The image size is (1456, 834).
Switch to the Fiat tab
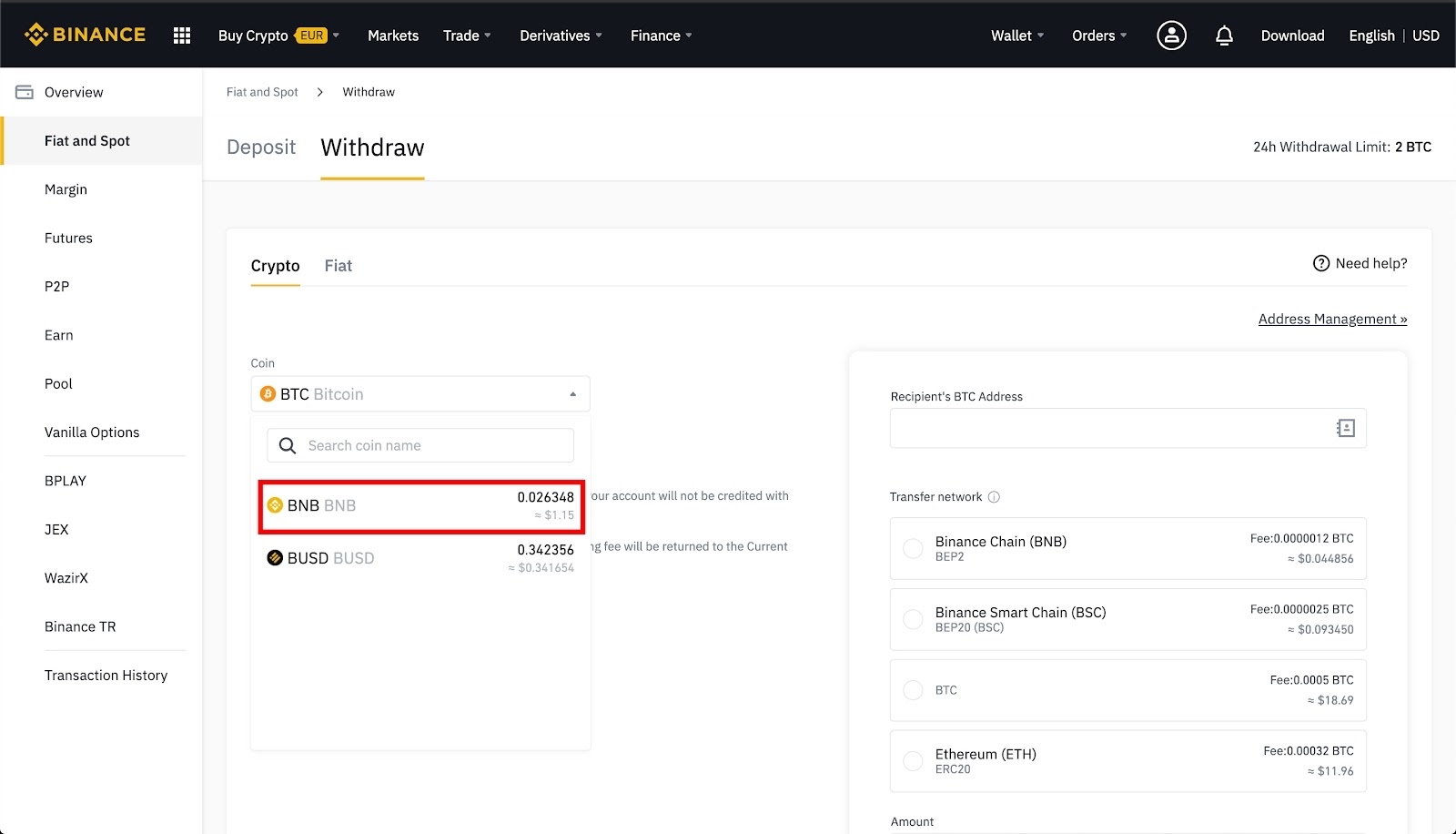point(338,266)
